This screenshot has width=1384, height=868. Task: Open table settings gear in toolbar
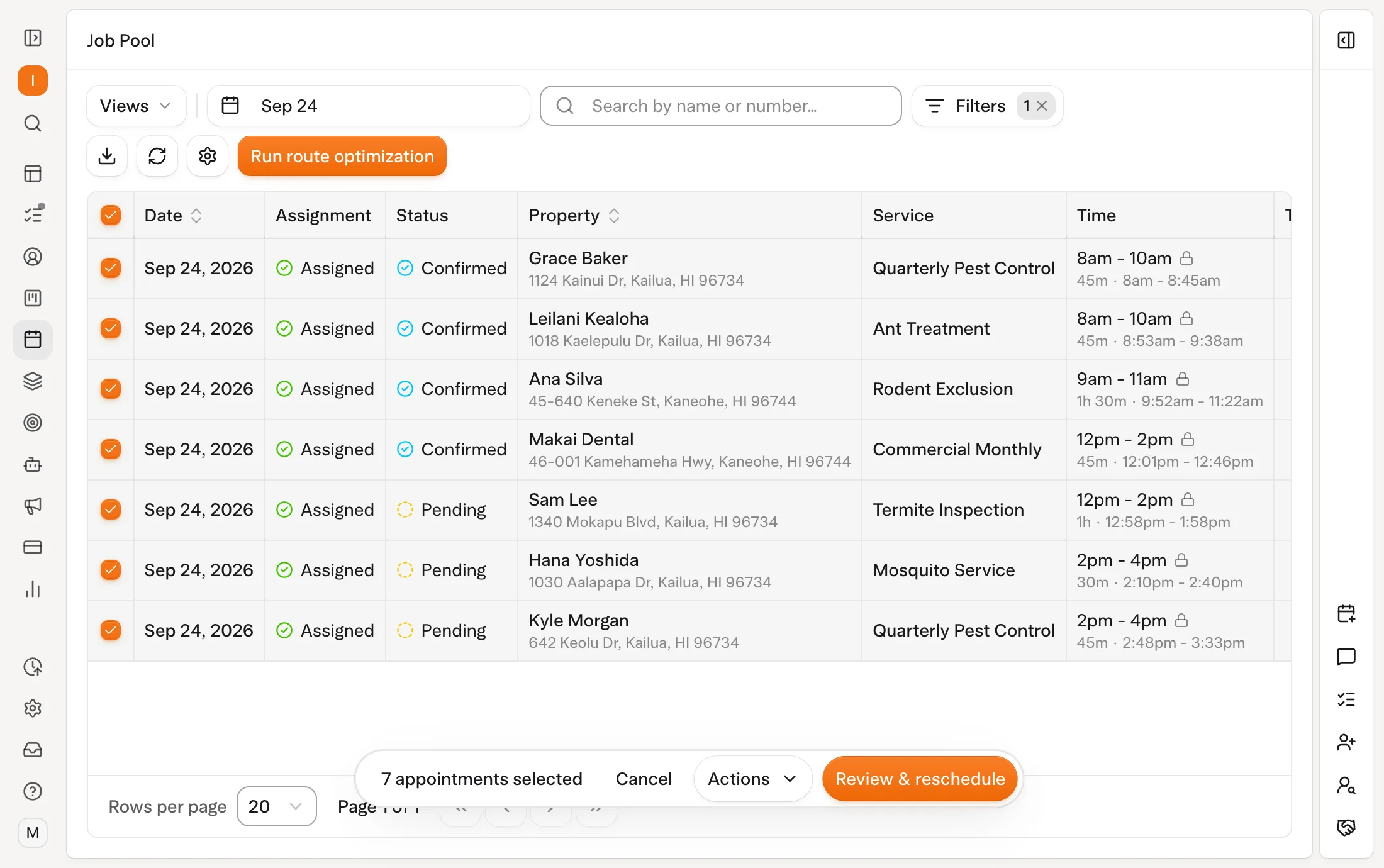[x=208, y=156]
